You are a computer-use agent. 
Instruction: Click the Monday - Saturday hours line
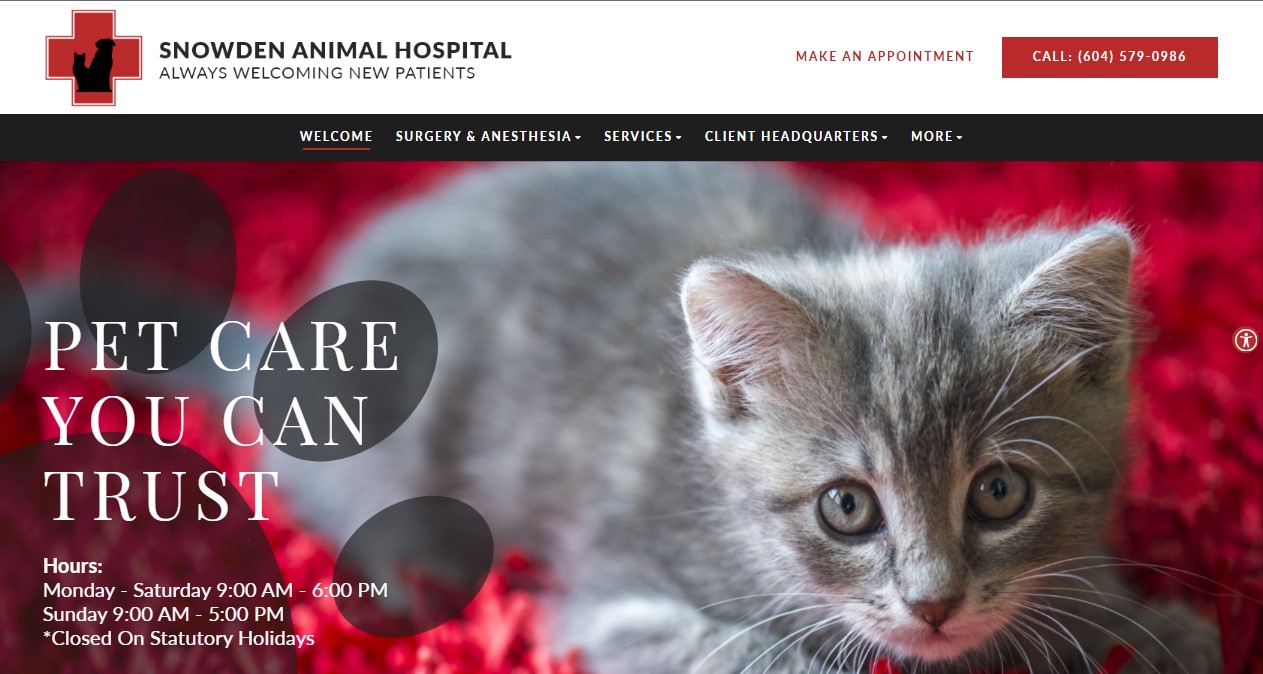pyautogui.click(x=215, y=590)
